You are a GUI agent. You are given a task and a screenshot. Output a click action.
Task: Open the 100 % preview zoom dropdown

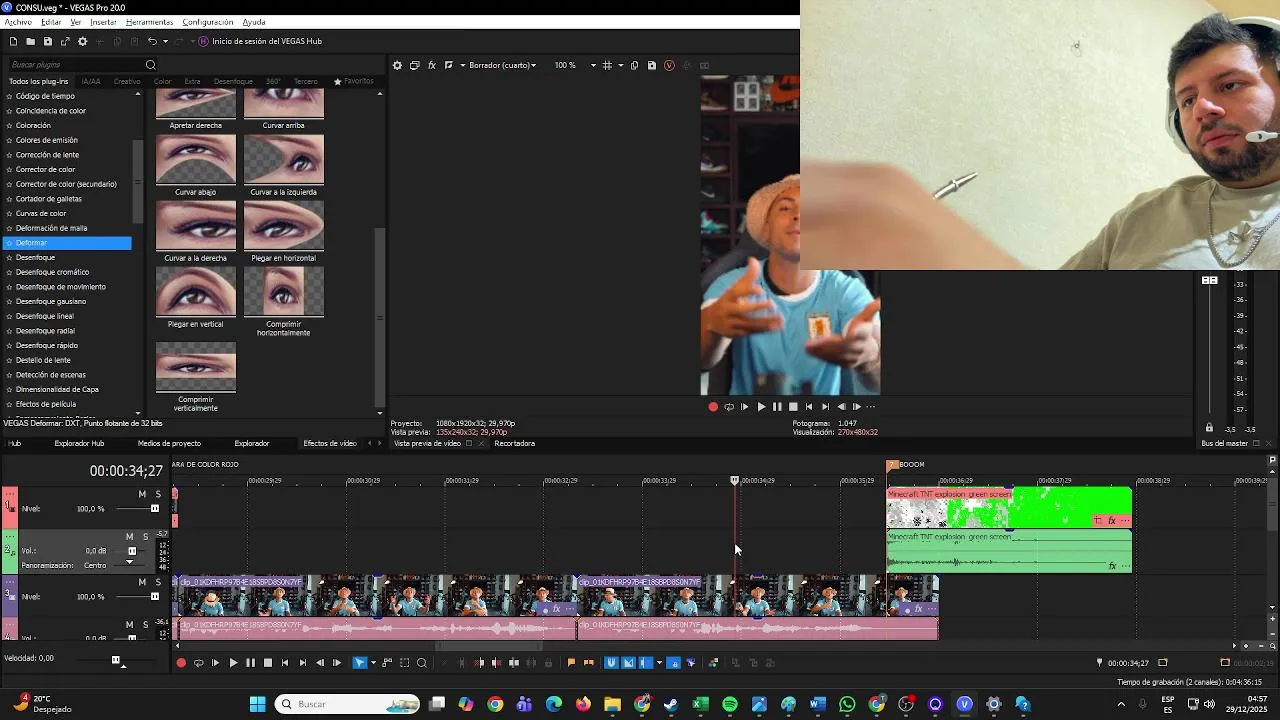click(575, 65)
